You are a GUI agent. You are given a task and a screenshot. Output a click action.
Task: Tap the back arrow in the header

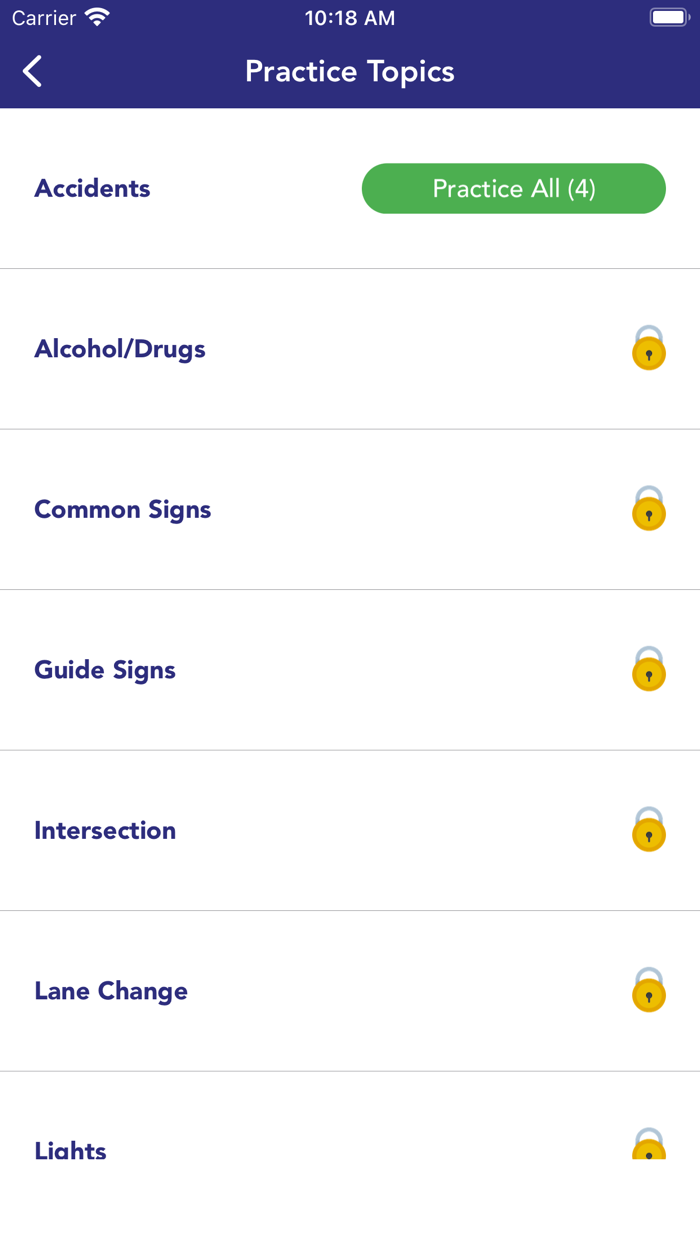pos(30,71)
